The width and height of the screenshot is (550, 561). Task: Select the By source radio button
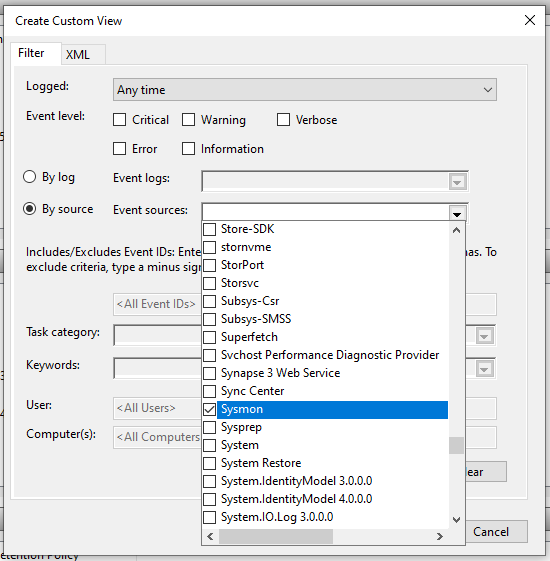pyautogui.click(x=29, y=209)
